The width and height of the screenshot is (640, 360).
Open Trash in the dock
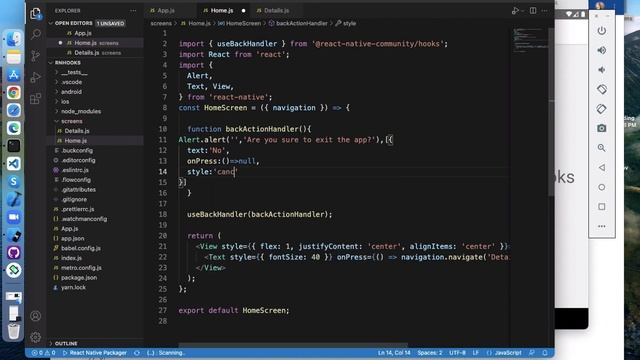point(13,331)
